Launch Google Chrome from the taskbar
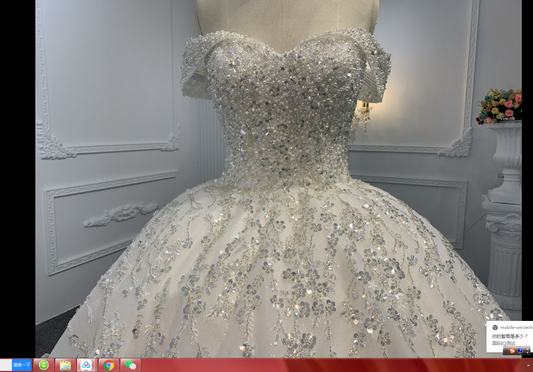The width and height of the screenshot is (533, 372). (x=109, y=365)
